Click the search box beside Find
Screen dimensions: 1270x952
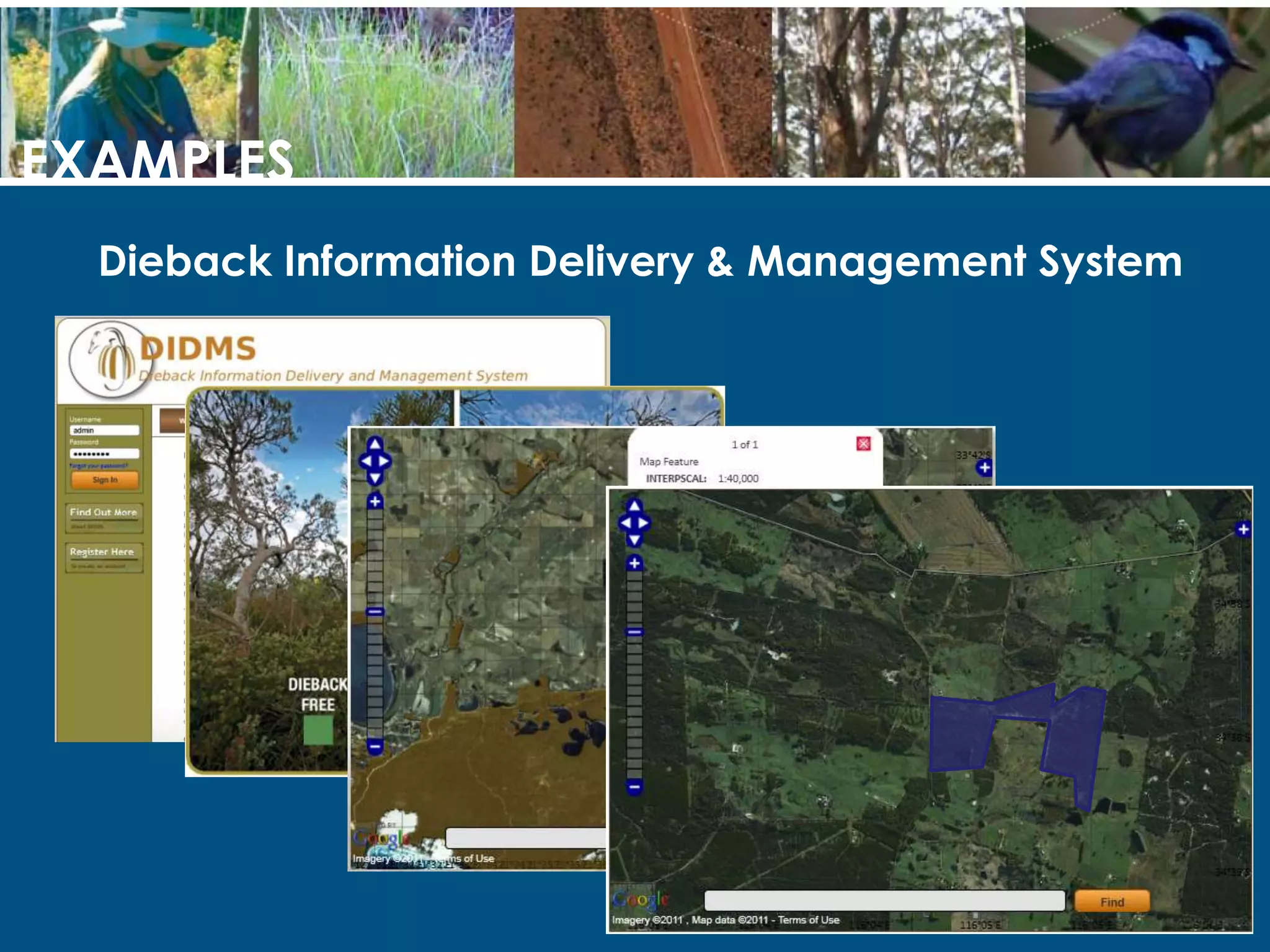[x=884, y=901]
